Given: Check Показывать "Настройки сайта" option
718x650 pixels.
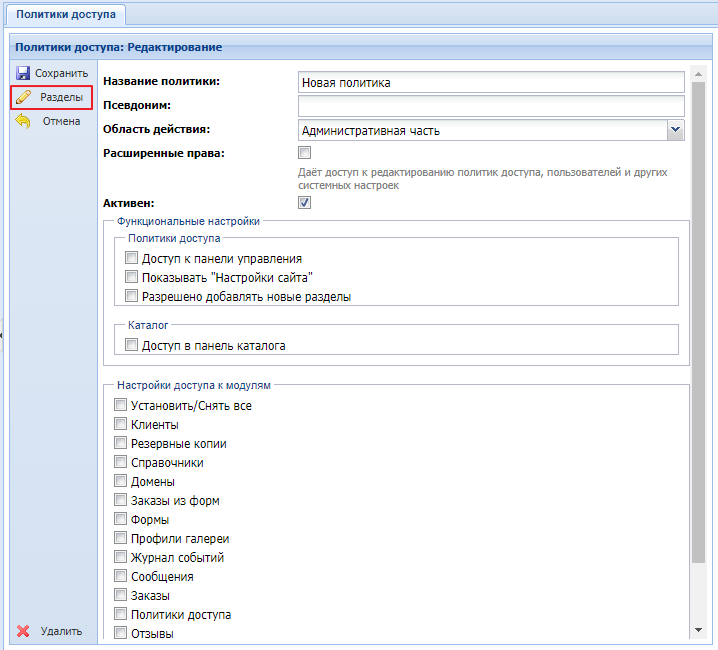Looking at the screenshot, I should (x=131, y=278).
